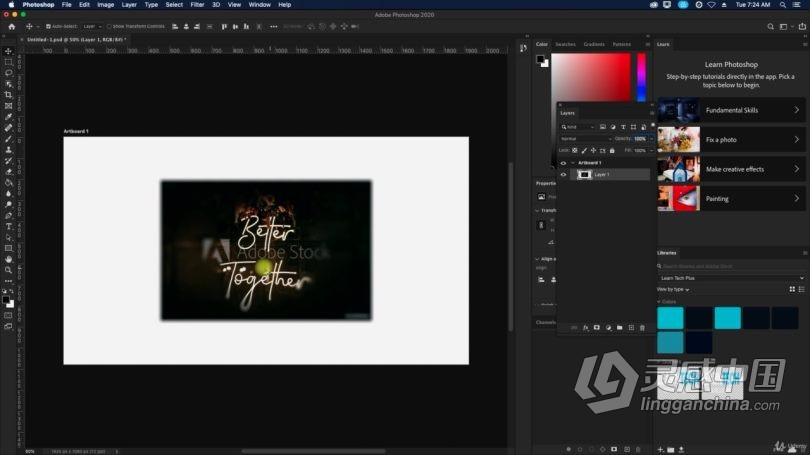Hide Layer 1 using its eye icon
810x455 pixels.
(x=563, y=175)
